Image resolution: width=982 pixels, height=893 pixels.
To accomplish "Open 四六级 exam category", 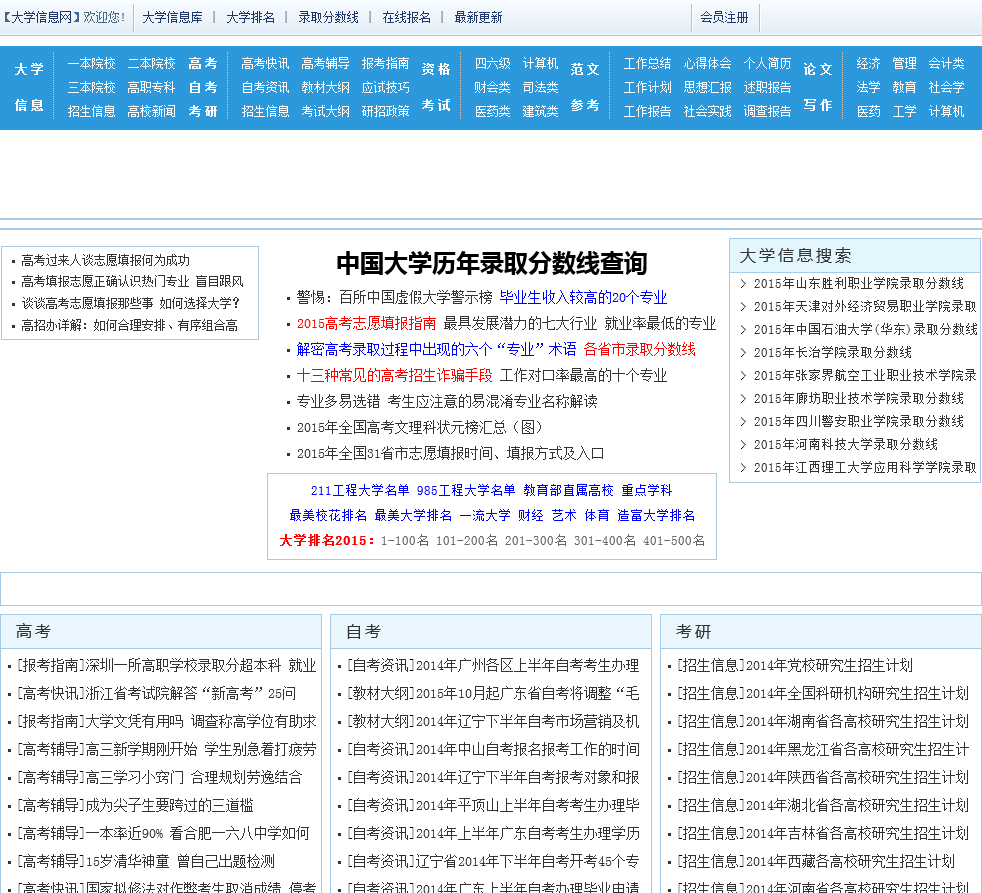I will (492, 63).
